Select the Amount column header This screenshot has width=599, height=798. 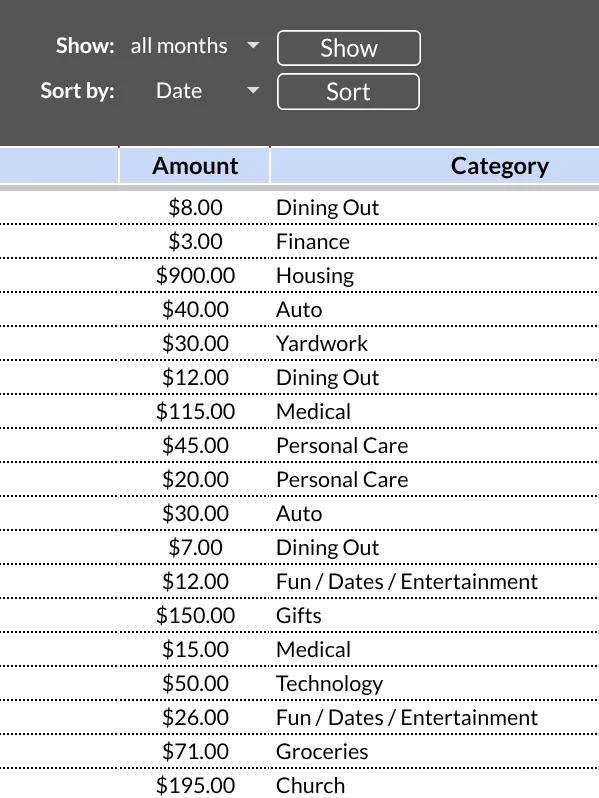195,165
